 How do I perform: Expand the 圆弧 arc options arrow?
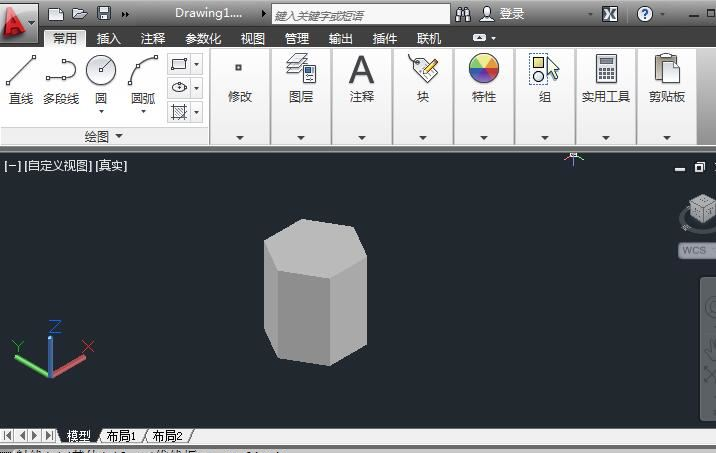click(143, 111)
